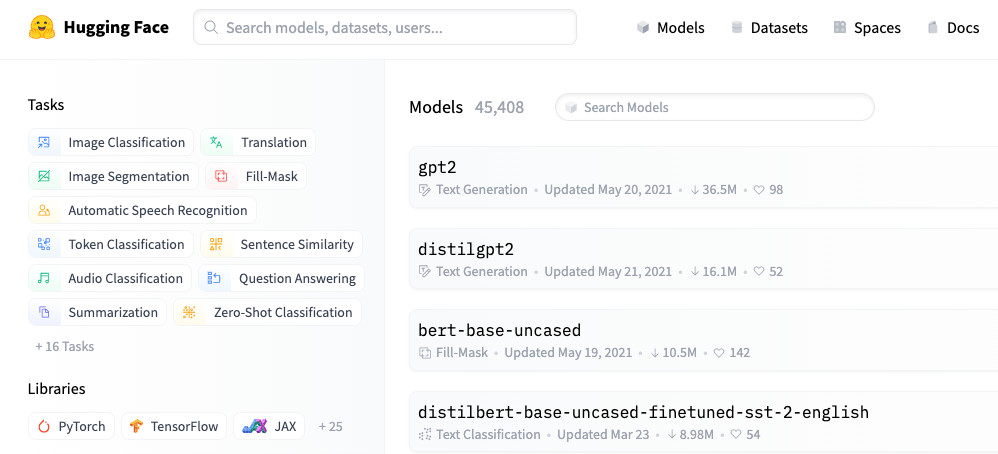
Task: Click the Fill-Mask task icon in Tasks
Action: (x=221, y=176)
